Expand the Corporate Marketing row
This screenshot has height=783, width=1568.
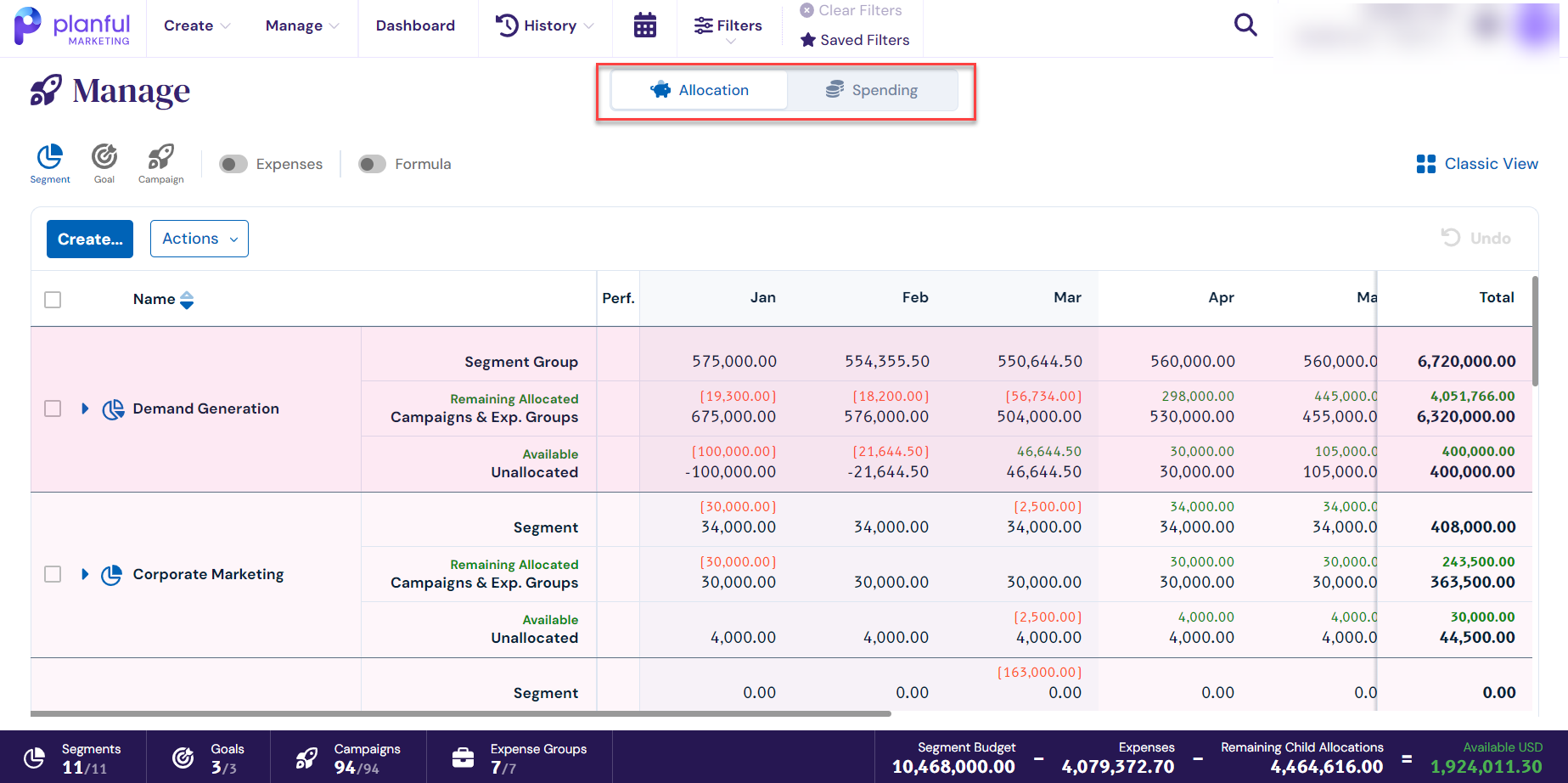[85, 574]
